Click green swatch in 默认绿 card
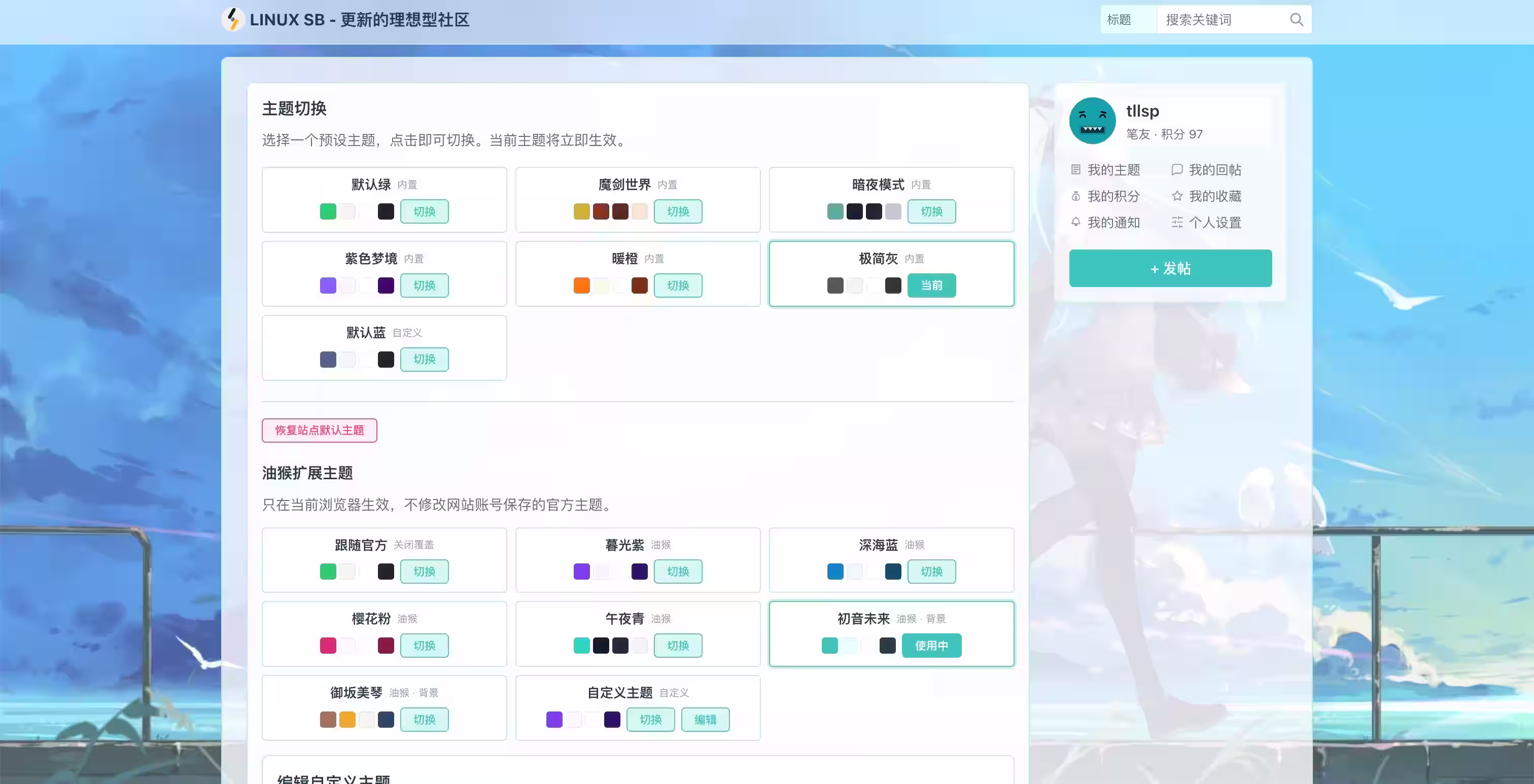The width and height of the screenshot is (1534, 784). 328,211
